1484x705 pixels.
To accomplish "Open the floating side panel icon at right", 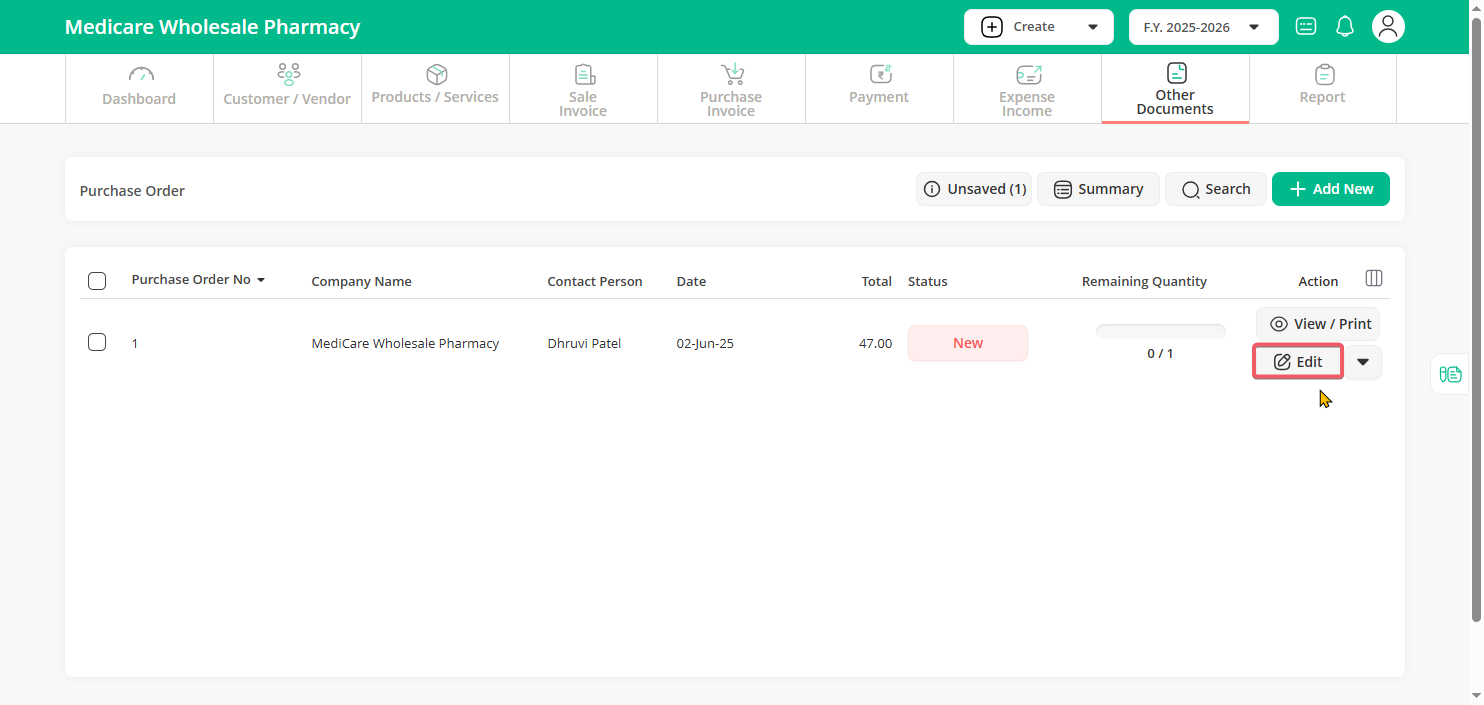I will coord(1450,374).
